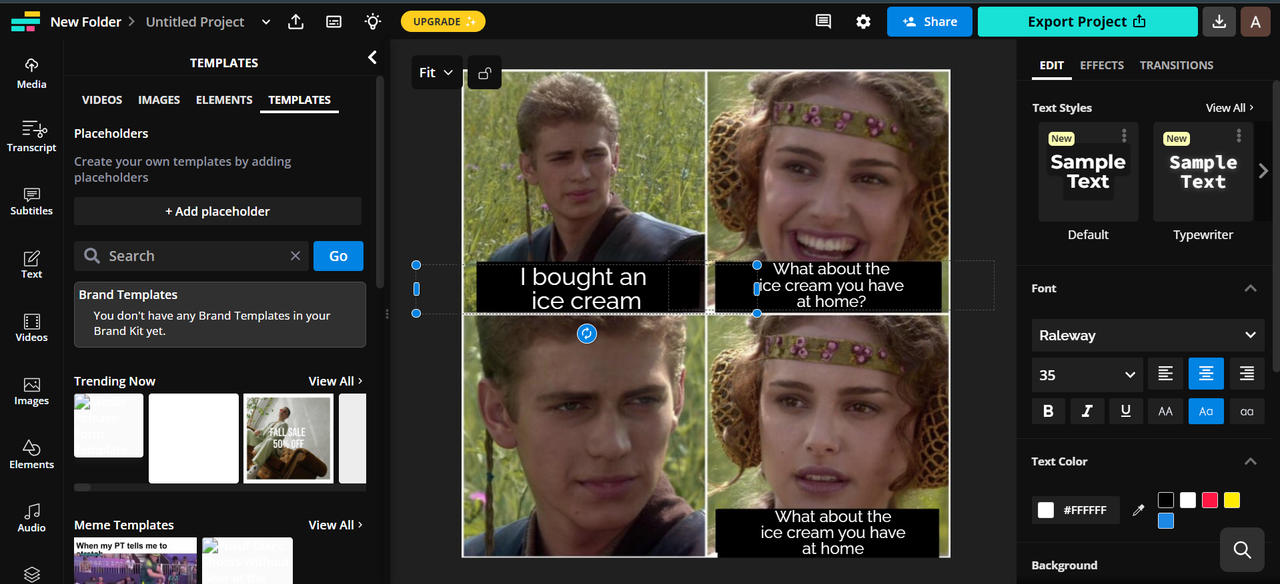Open the Subtitles sidebar panel
This screenshot has height=584, width=1280.
[31, 200]
